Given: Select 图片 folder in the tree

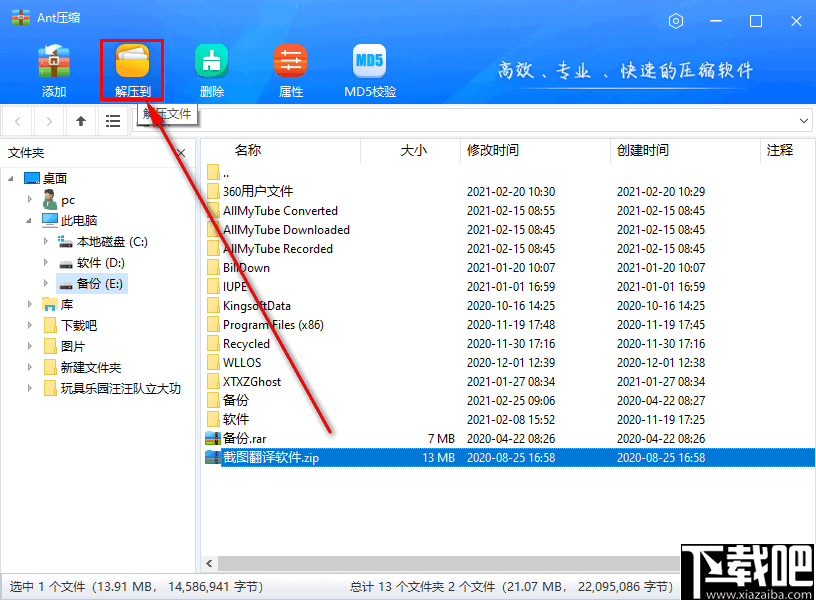Looking at the screenshot, I should point(65,347).
